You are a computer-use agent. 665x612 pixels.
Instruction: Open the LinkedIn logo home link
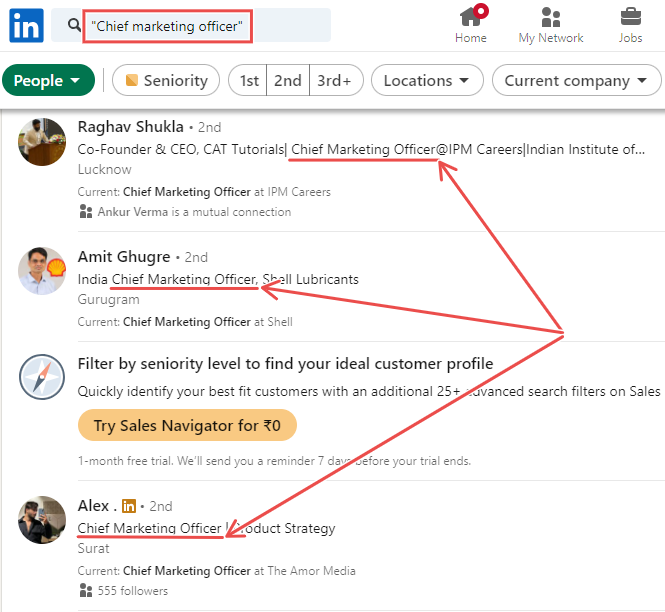click(26, 25)
